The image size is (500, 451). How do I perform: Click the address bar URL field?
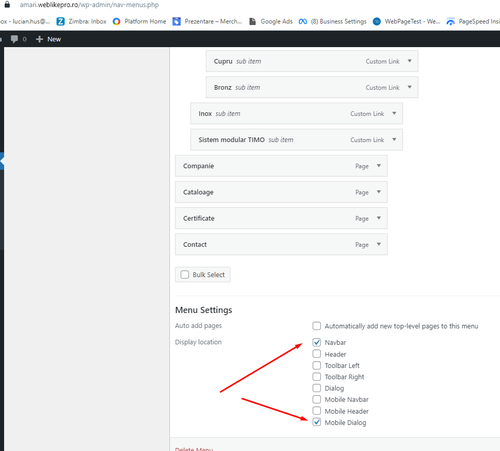point(89,5)
